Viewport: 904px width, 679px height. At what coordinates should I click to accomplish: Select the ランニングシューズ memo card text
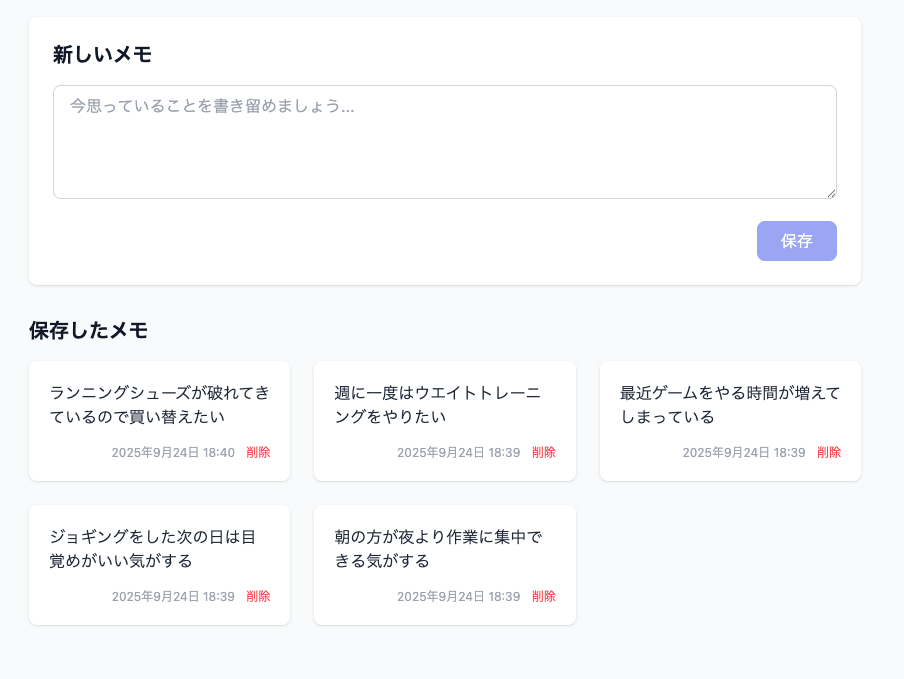tap(160, 405)
